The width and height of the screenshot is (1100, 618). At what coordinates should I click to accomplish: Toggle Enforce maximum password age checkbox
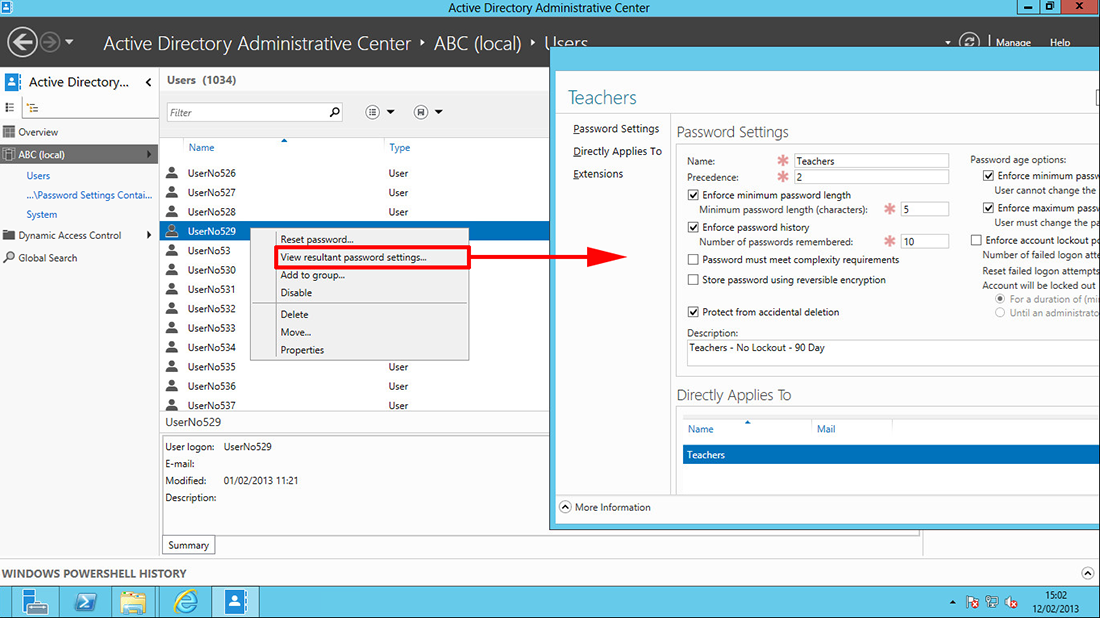(x=988, y=208)
